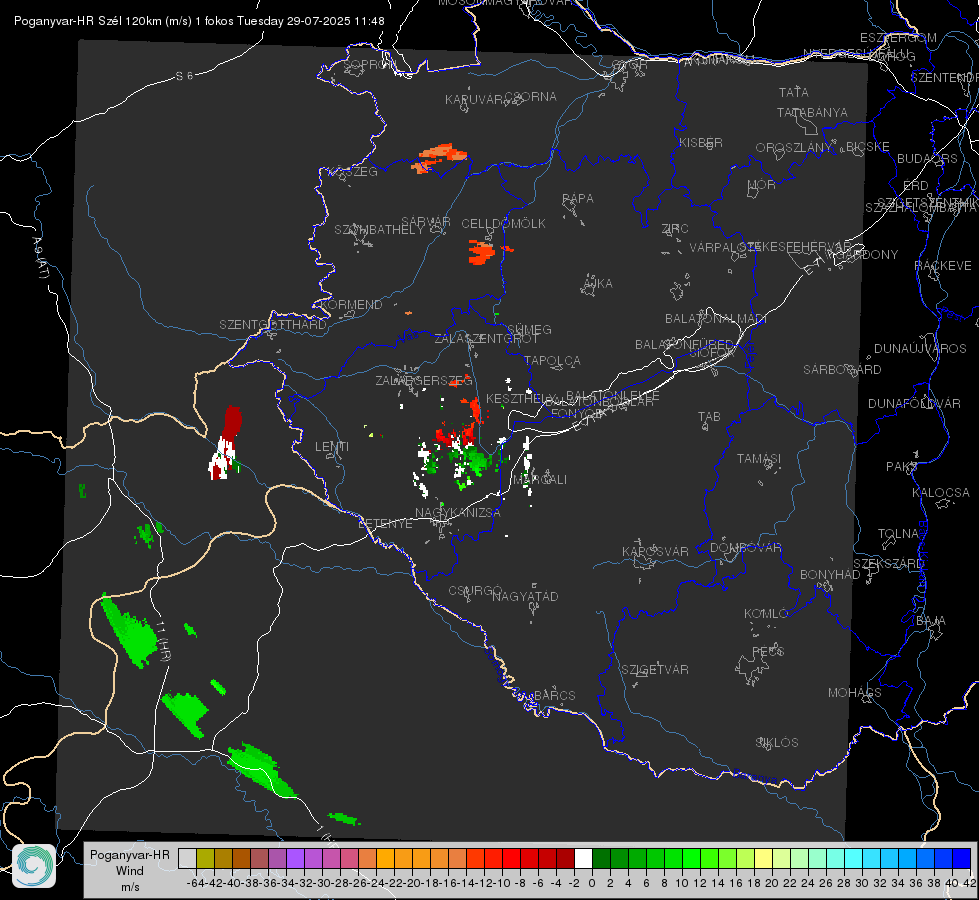
Task: Click the orange wind echo east of KŐSZEG
Action: [439, 158]
